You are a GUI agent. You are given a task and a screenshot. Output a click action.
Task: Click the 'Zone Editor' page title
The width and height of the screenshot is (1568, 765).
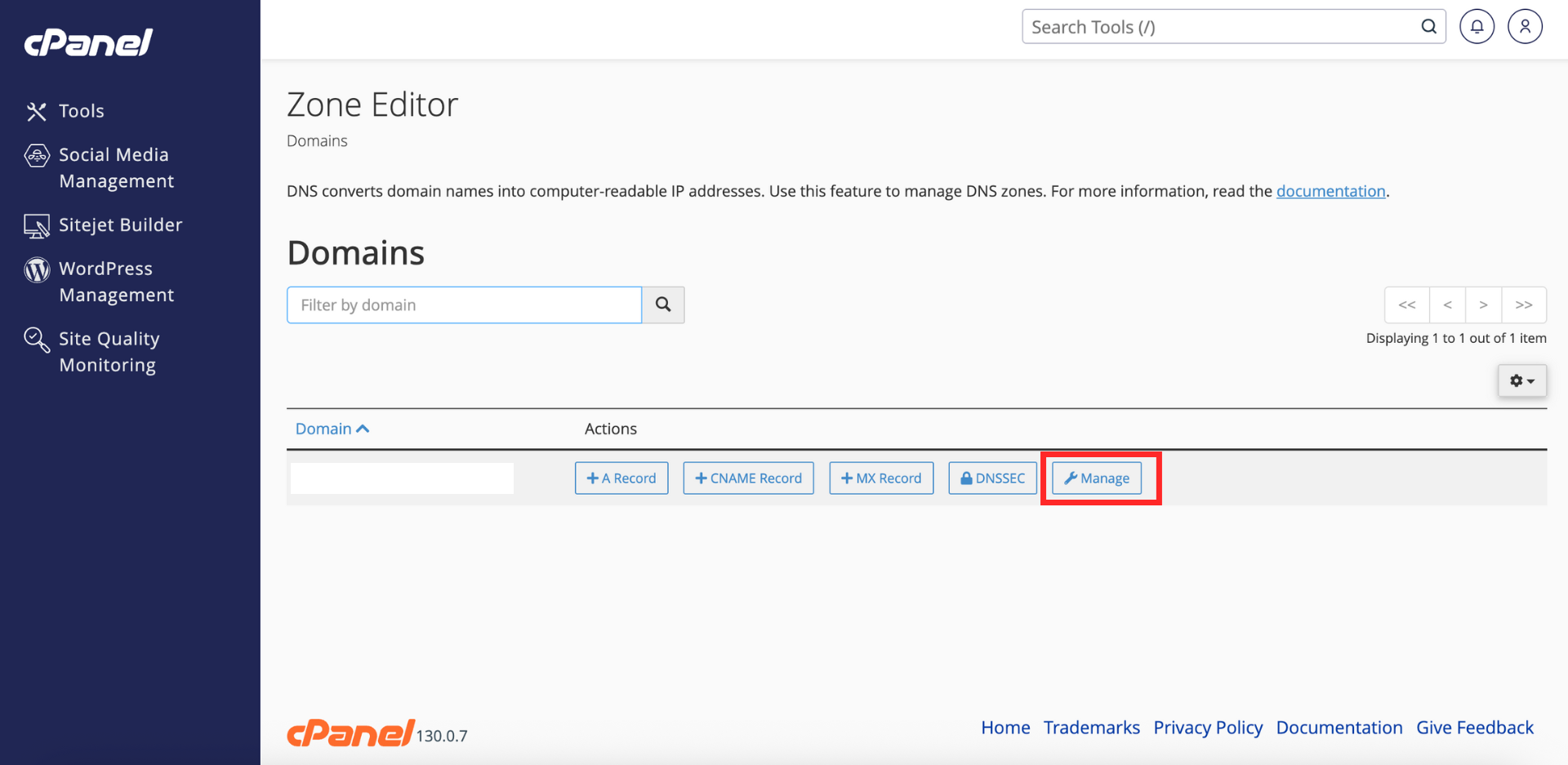pos(372,105)
